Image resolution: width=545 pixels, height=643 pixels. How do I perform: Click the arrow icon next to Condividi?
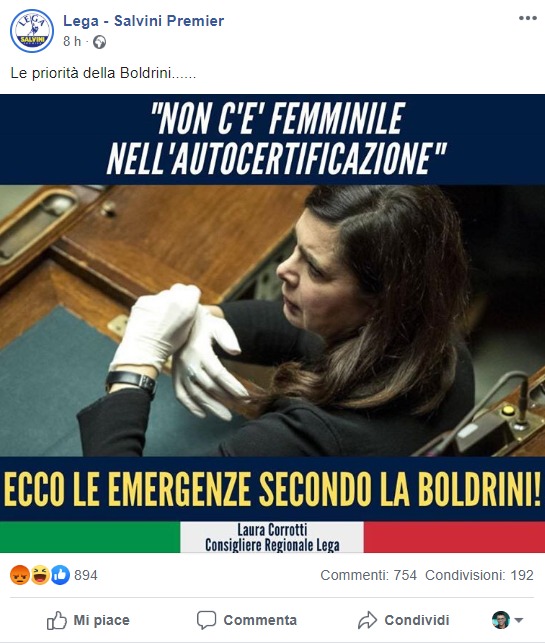[x=367, y=620]
